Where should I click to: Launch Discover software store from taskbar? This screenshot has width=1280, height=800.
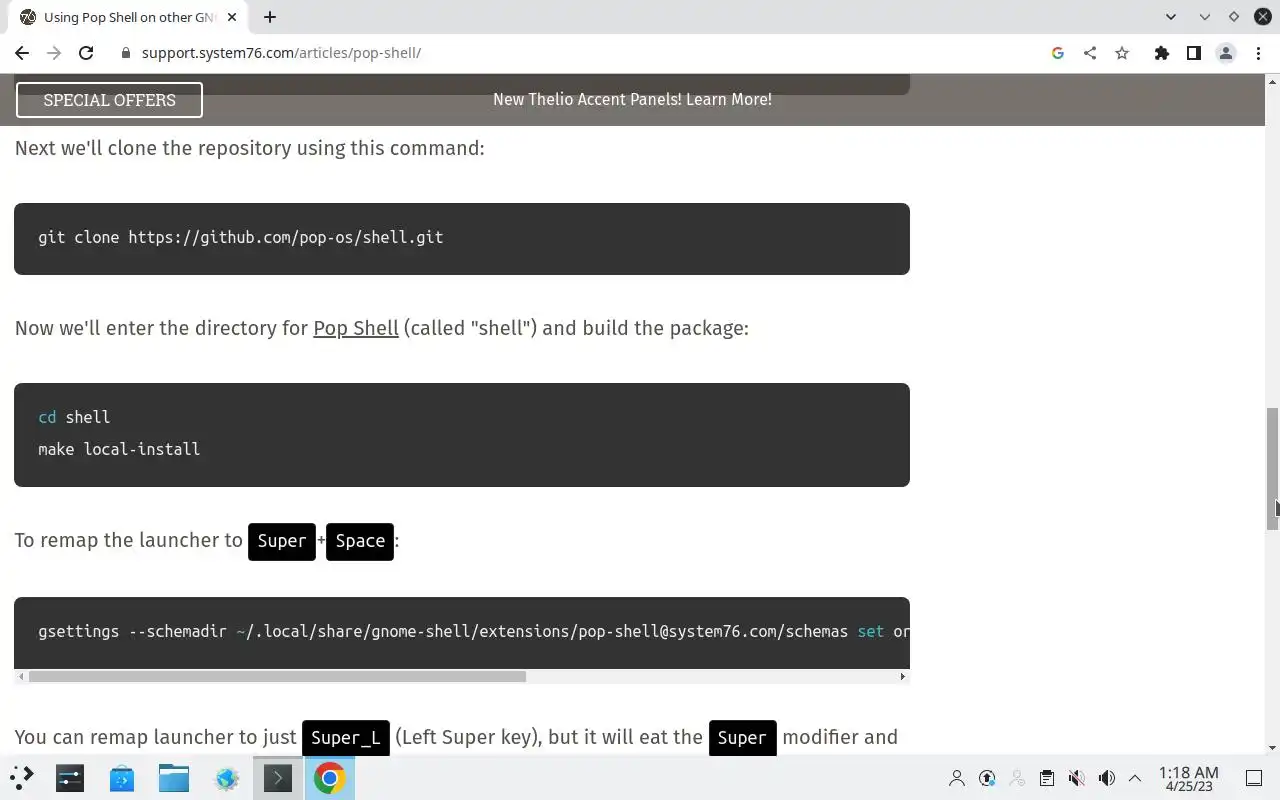coord(122,778)
